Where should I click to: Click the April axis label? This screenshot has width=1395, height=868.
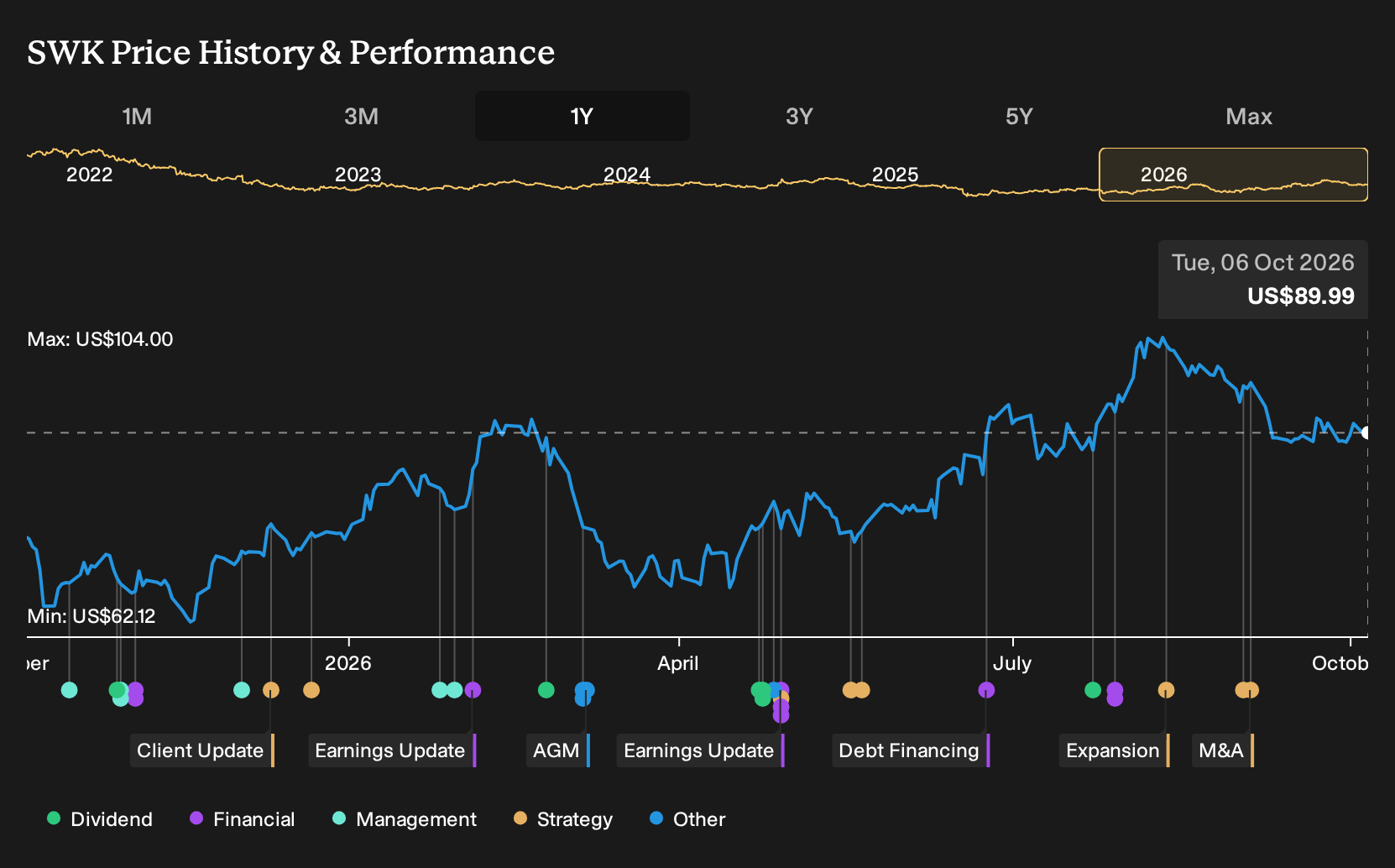pos(678,663)
